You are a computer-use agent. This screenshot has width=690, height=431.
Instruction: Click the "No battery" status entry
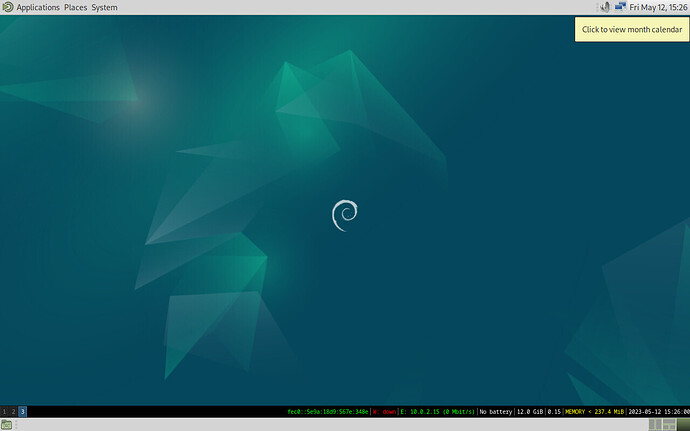495,412
